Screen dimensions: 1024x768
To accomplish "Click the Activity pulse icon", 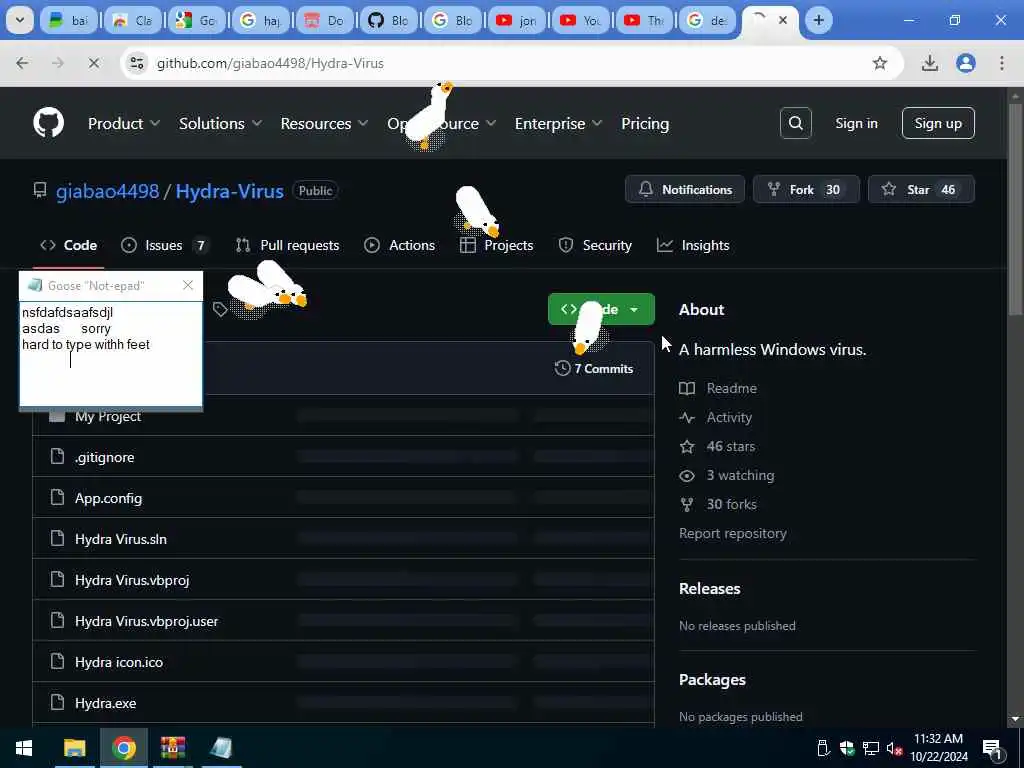I will pyautogui.click(x=687, y=417).
